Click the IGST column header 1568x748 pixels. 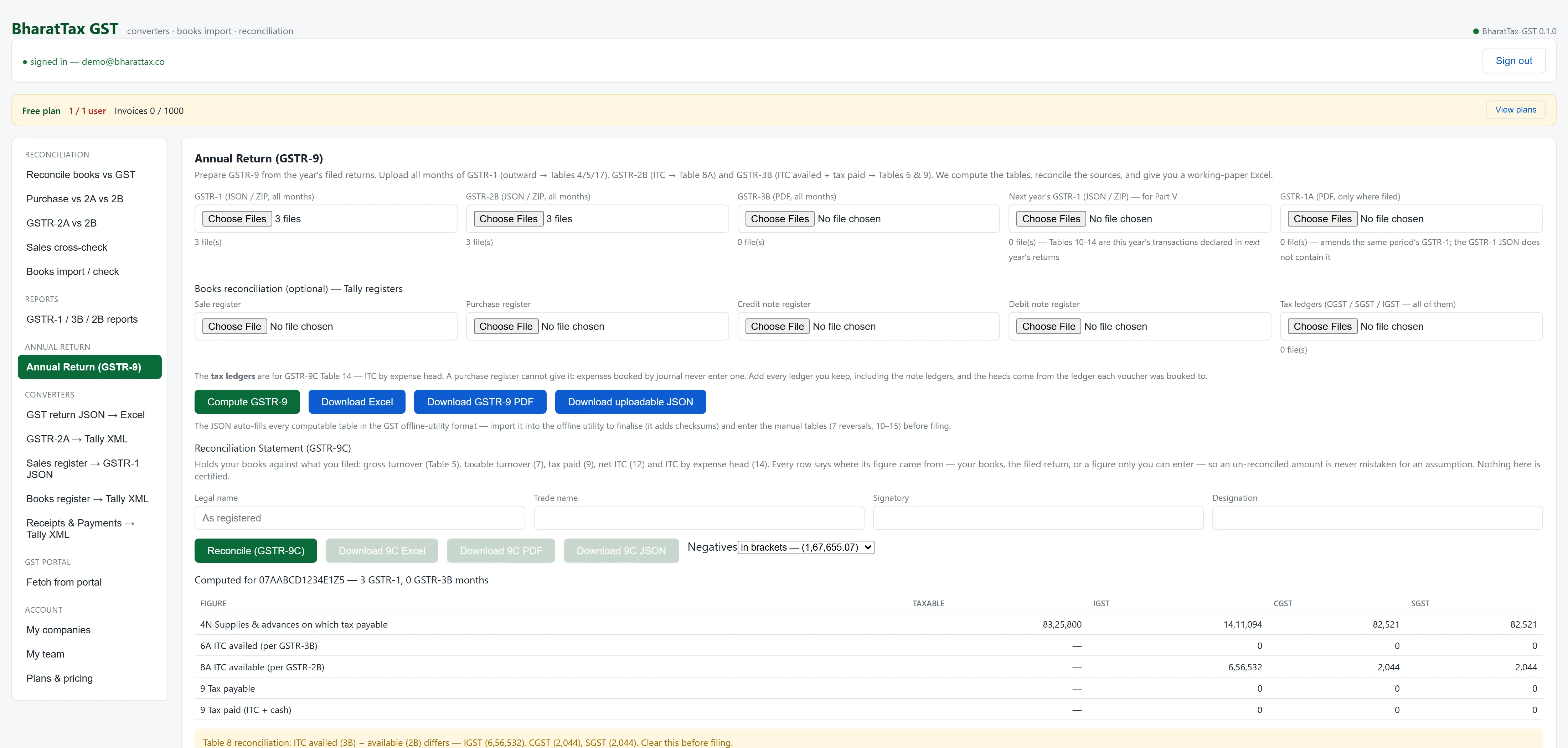tap(1101, 604)
